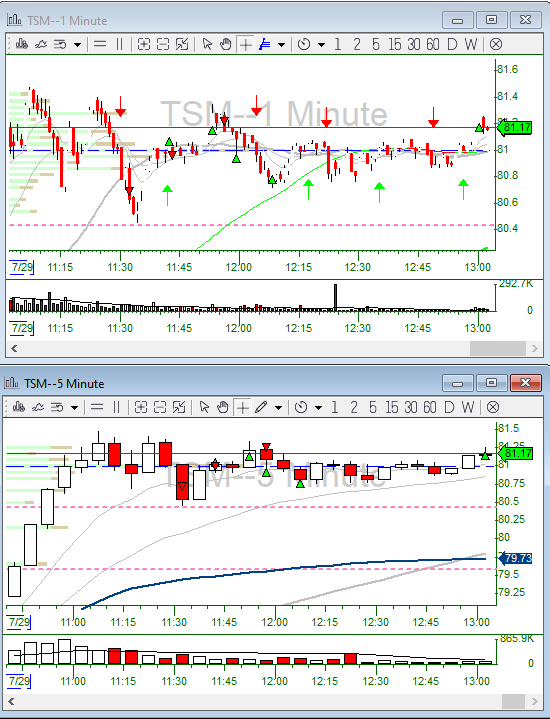Screen dimensions: 550x719
Task: Click the fit-to-window zoom icon in 1 Minute toolbar
Action: coord(182,44)
